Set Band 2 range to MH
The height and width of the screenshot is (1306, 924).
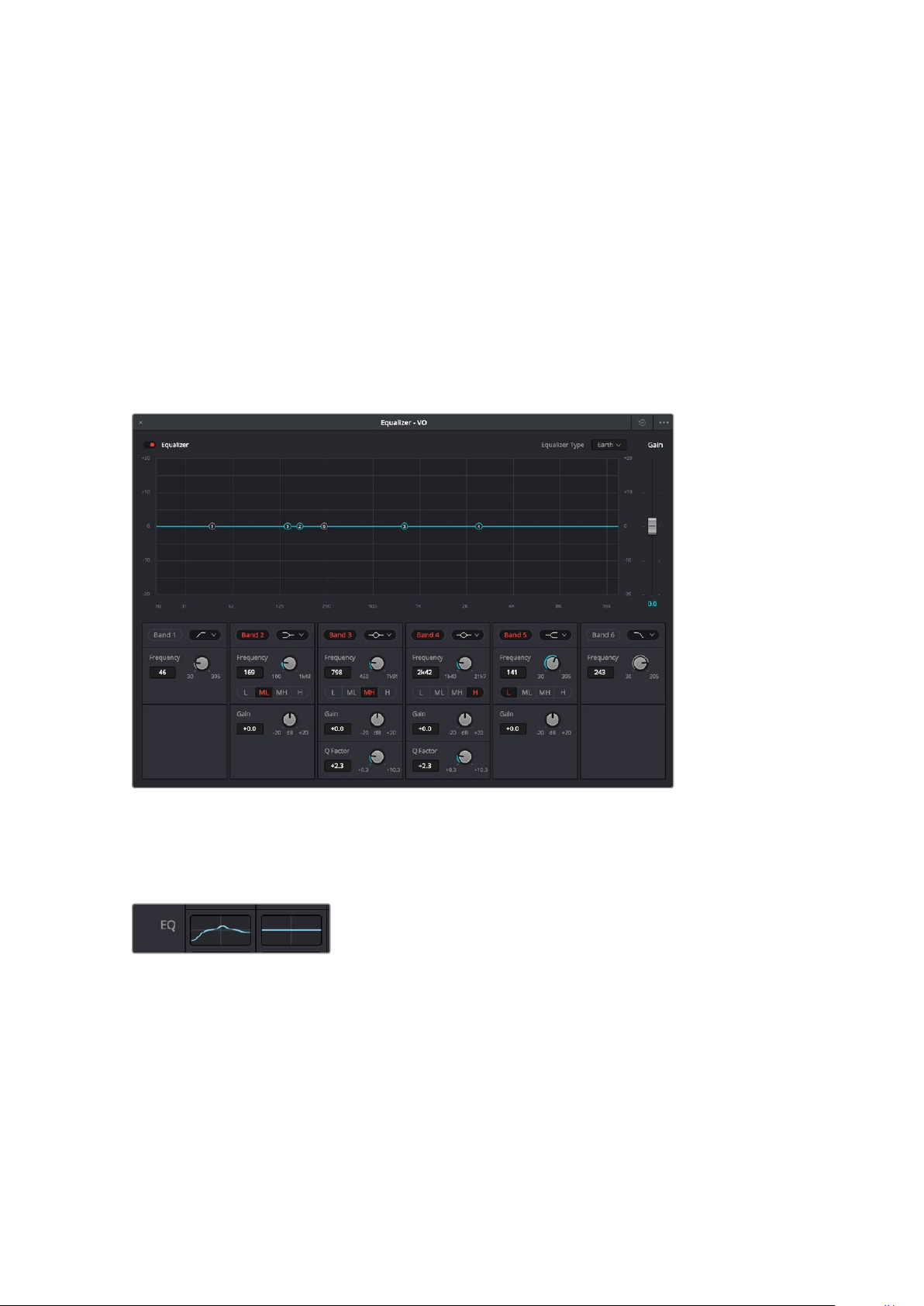pos(281,692)
